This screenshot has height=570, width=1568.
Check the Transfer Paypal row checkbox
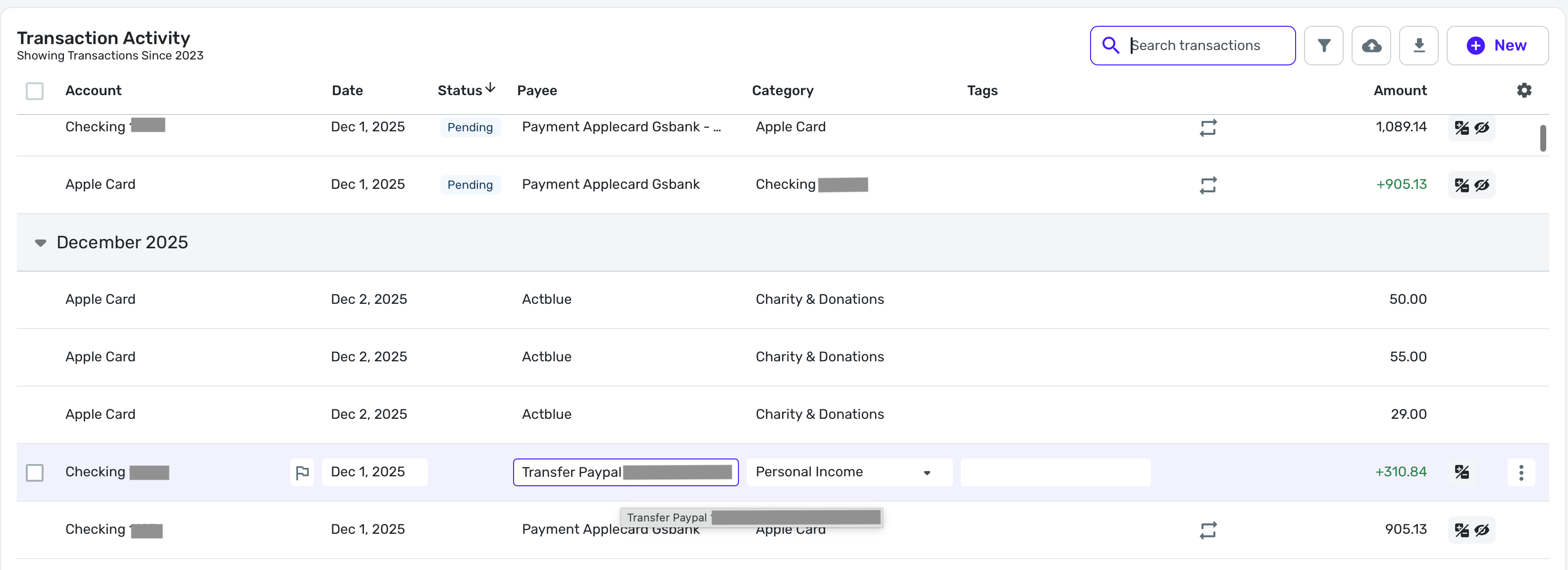pos(35,472)
